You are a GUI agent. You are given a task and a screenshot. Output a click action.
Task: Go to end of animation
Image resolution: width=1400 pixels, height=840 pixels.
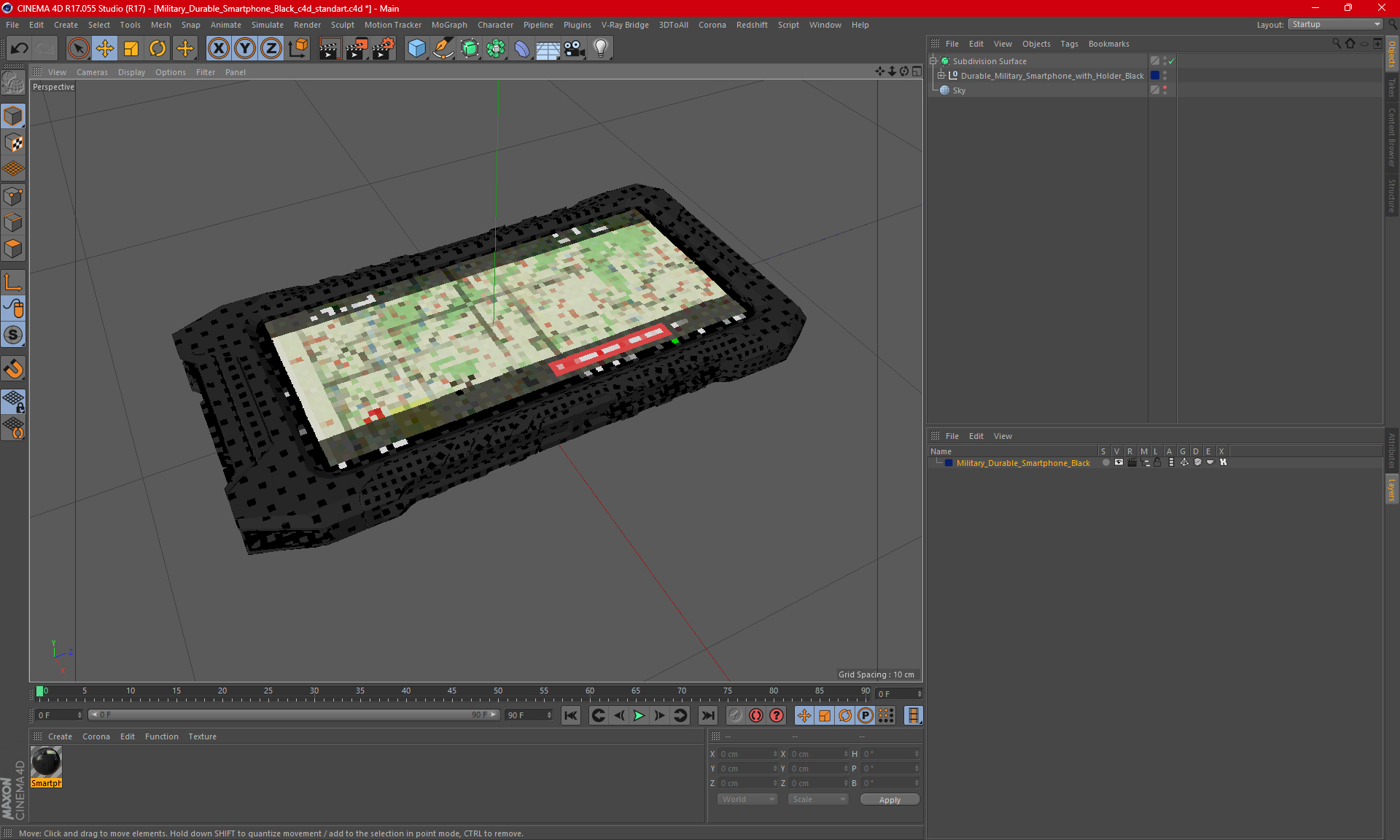[707, 715]
